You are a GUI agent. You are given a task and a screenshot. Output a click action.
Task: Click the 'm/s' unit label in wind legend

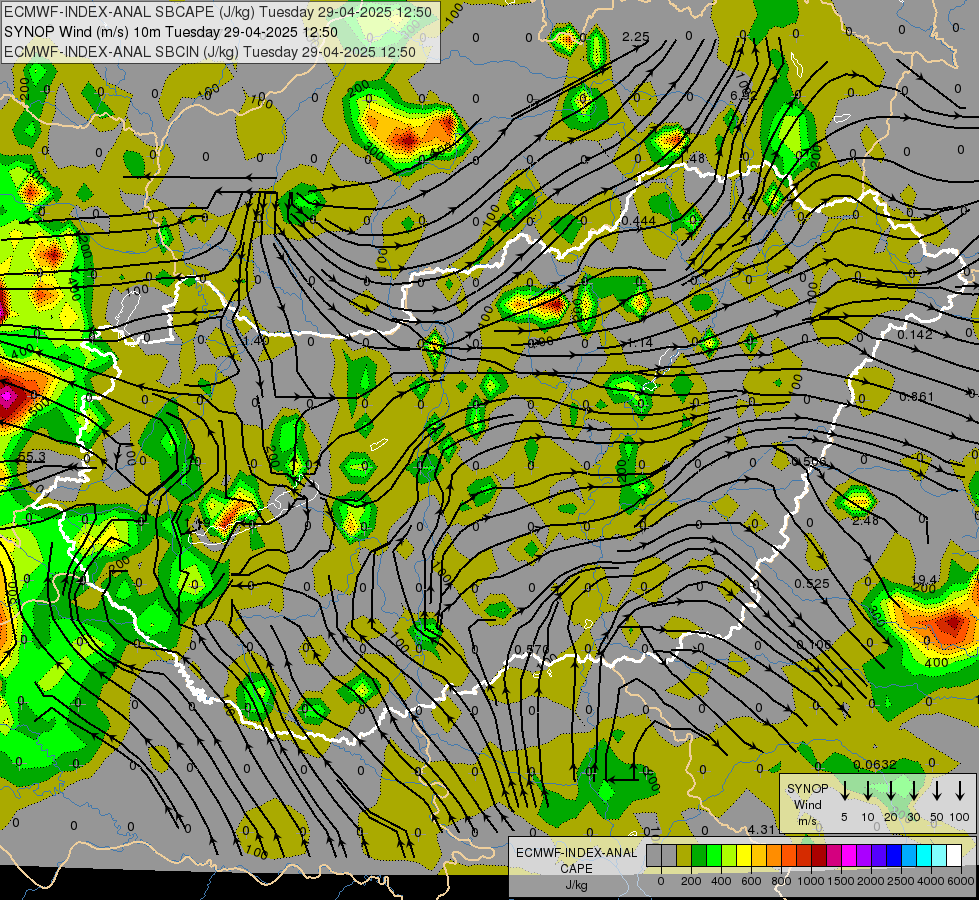point(807,821)
